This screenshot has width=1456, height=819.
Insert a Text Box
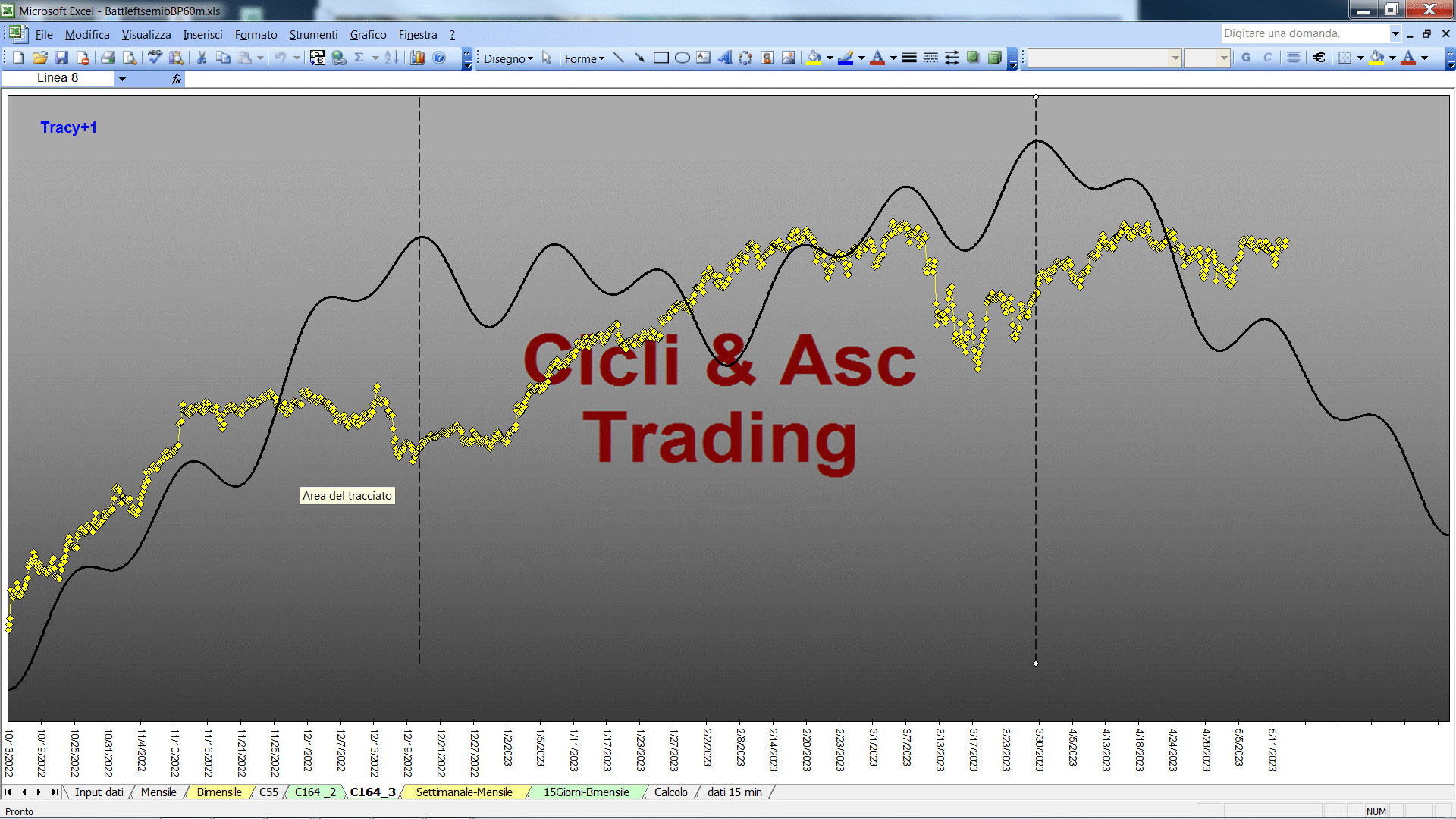pos(704,58)
